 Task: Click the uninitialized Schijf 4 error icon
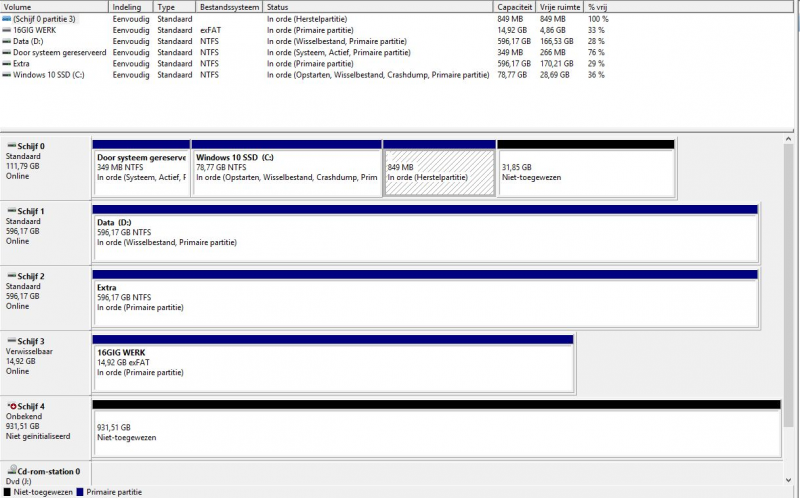click(11, 406)
